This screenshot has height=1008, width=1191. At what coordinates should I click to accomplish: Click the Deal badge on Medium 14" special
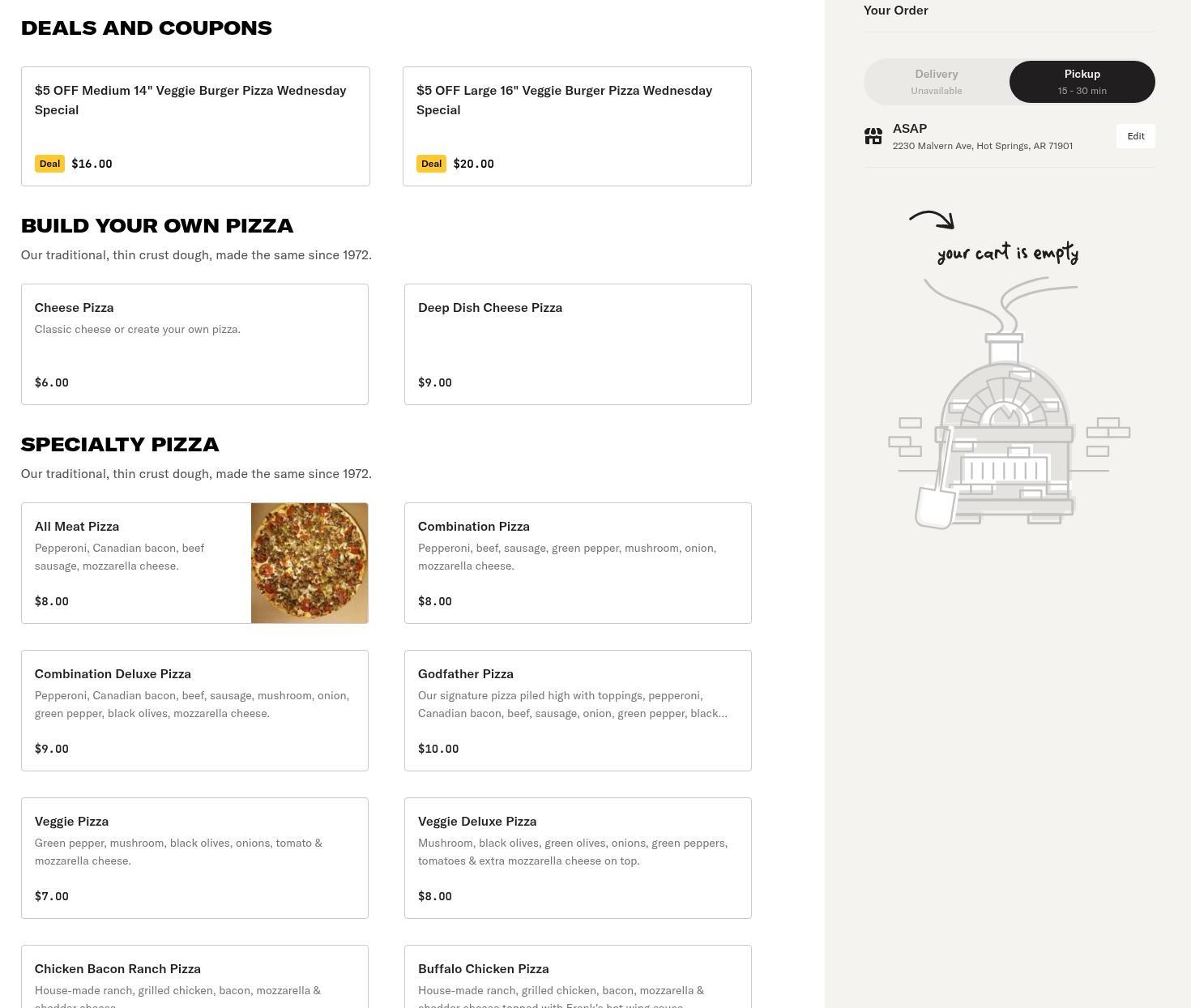click(x=49, y=164)
